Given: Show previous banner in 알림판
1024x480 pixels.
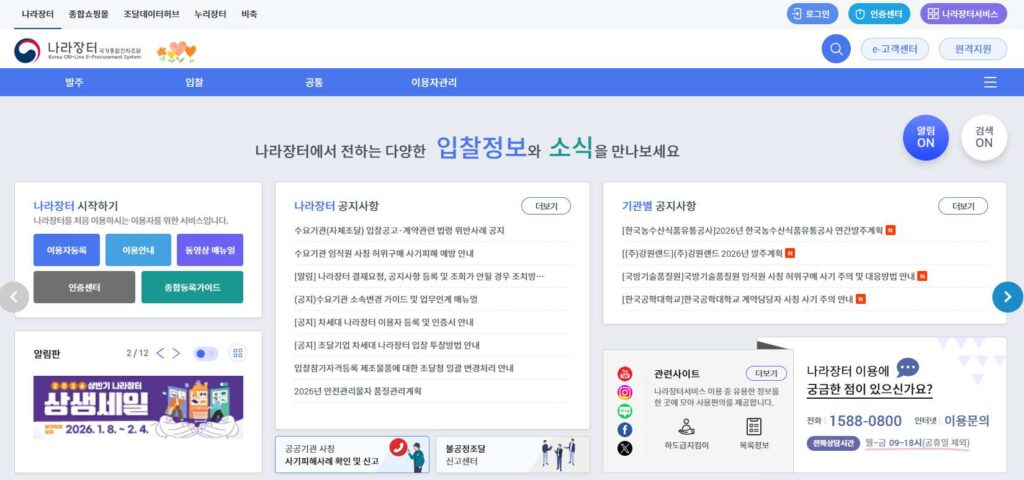Looking at the screenshot, I should [160, 353].
